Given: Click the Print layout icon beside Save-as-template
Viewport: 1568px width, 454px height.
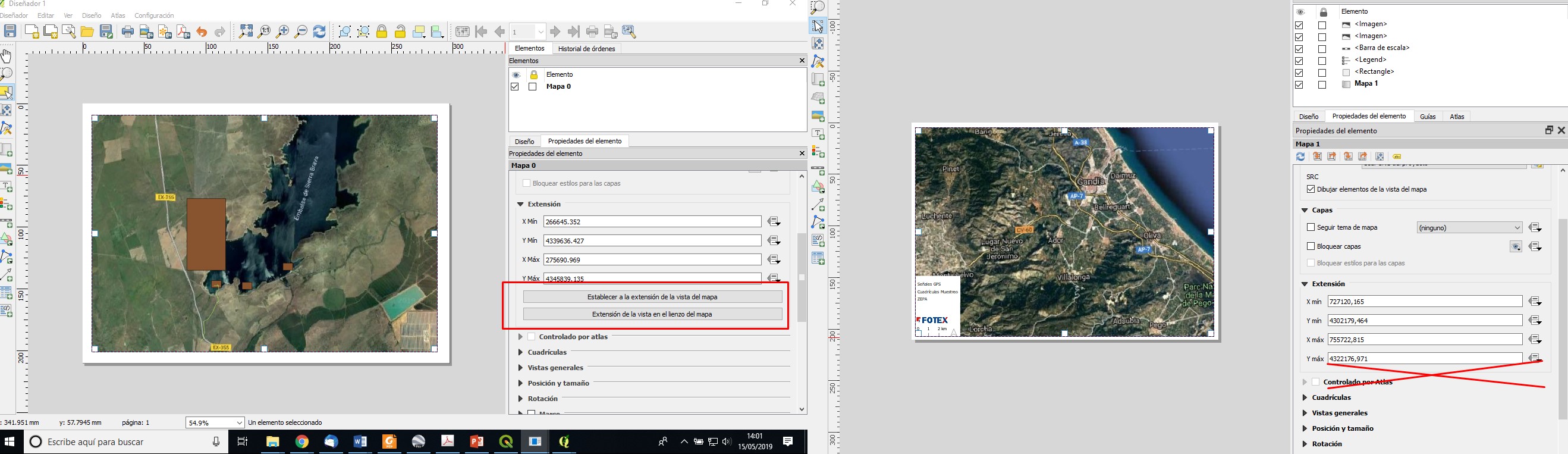Looking at the screenshot, I should (128, 32).
